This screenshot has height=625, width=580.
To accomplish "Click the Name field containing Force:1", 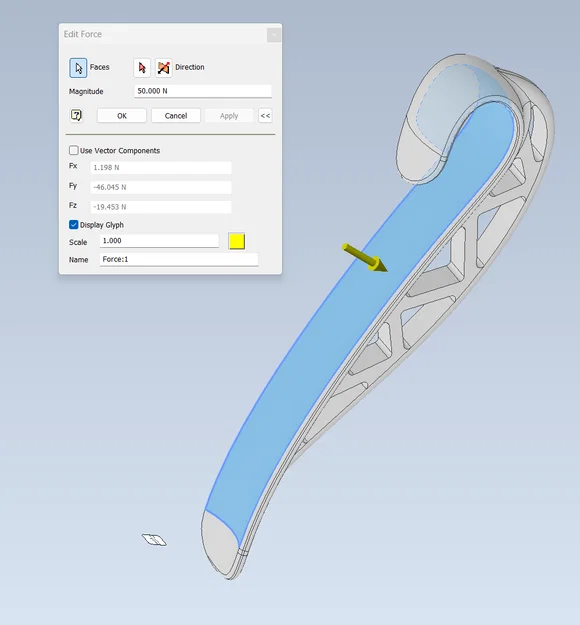I will click(x=179, y=259).
